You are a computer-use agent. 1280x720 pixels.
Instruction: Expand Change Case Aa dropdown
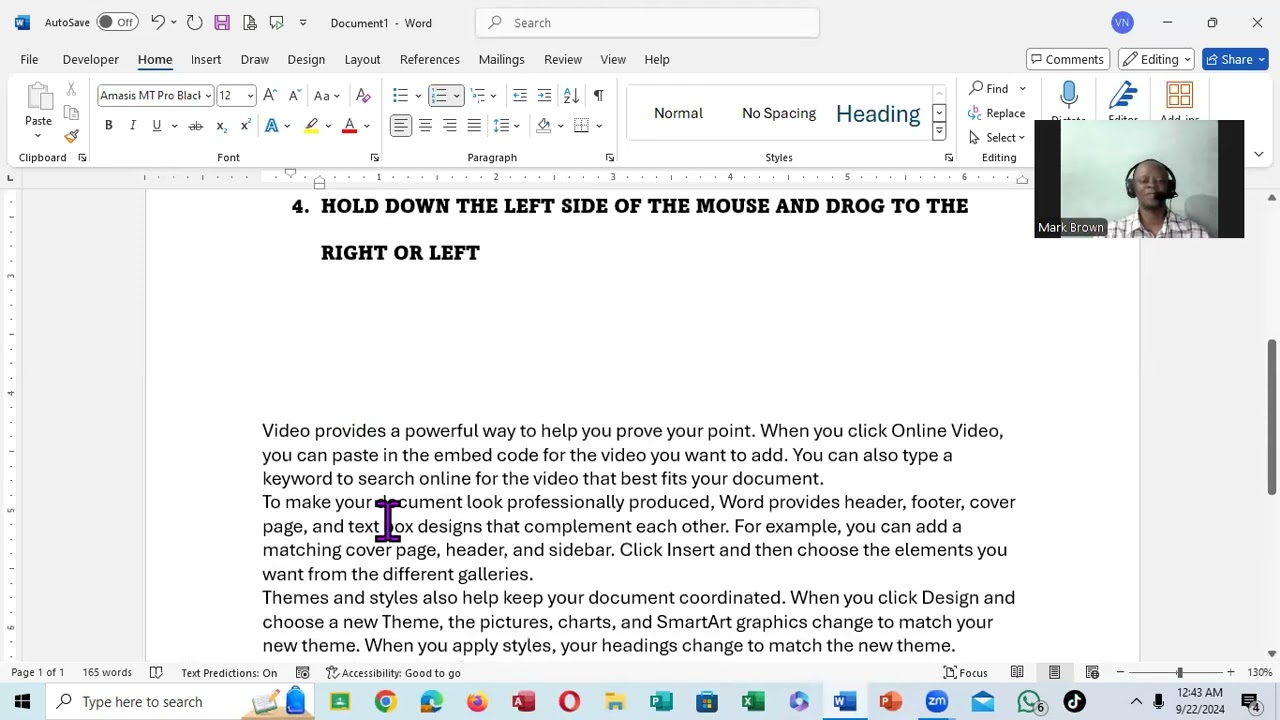(x=327, y=95)
